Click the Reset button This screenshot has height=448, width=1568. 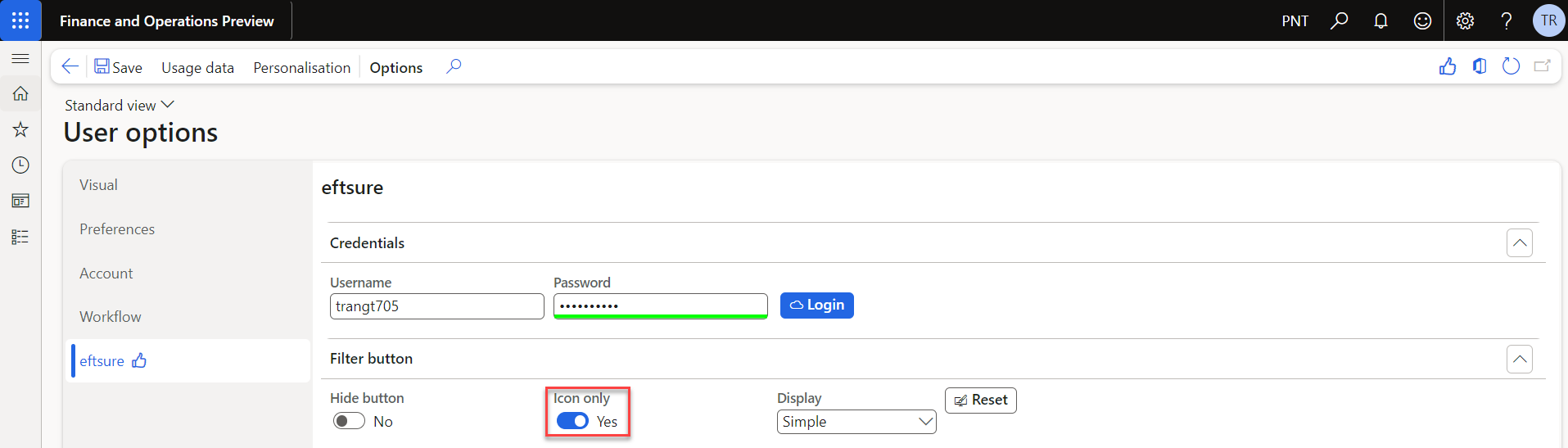click(981, 400)
